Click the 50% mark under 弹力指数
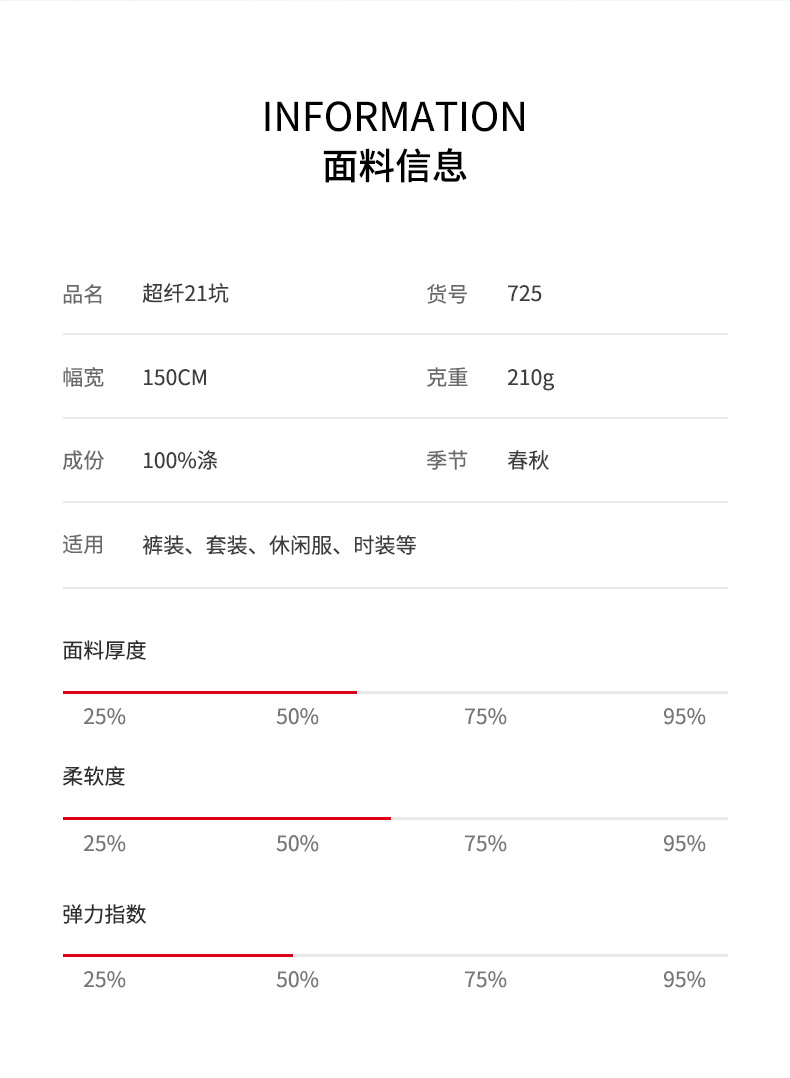Screen dimensions: 790x1078 point(297,980)
